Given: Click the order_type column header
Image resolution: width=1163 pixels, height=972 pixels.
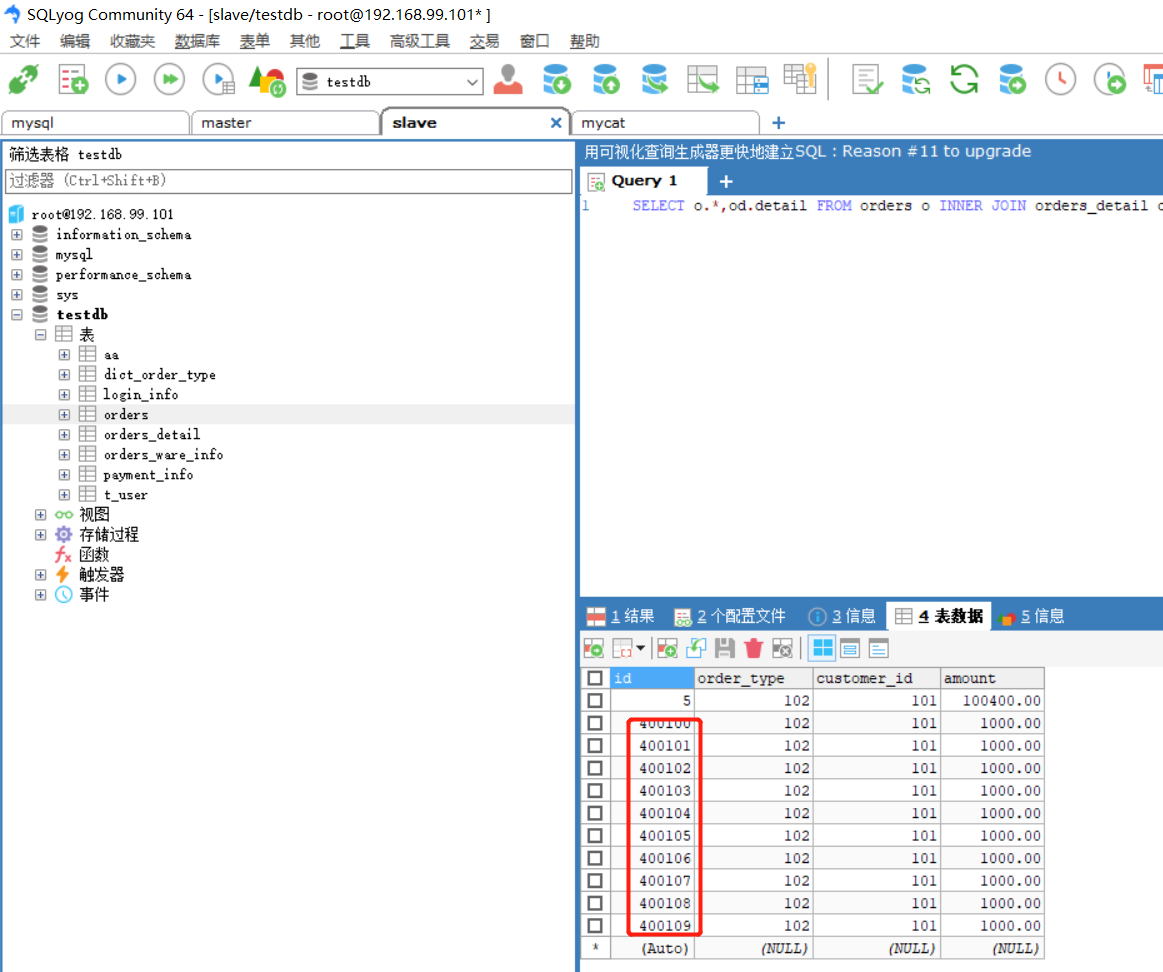Looking at the screenshot, I should click(753, 678).
